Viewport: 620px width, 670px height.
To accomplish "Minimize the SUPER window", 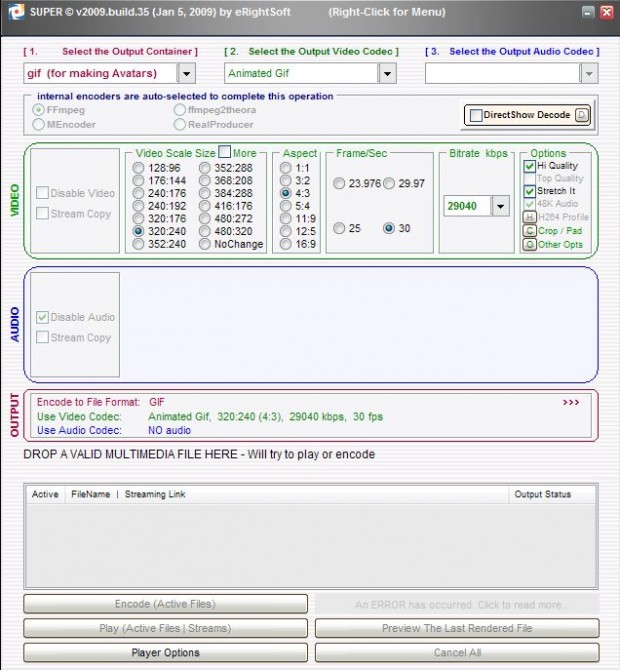I will click(588, 12).
